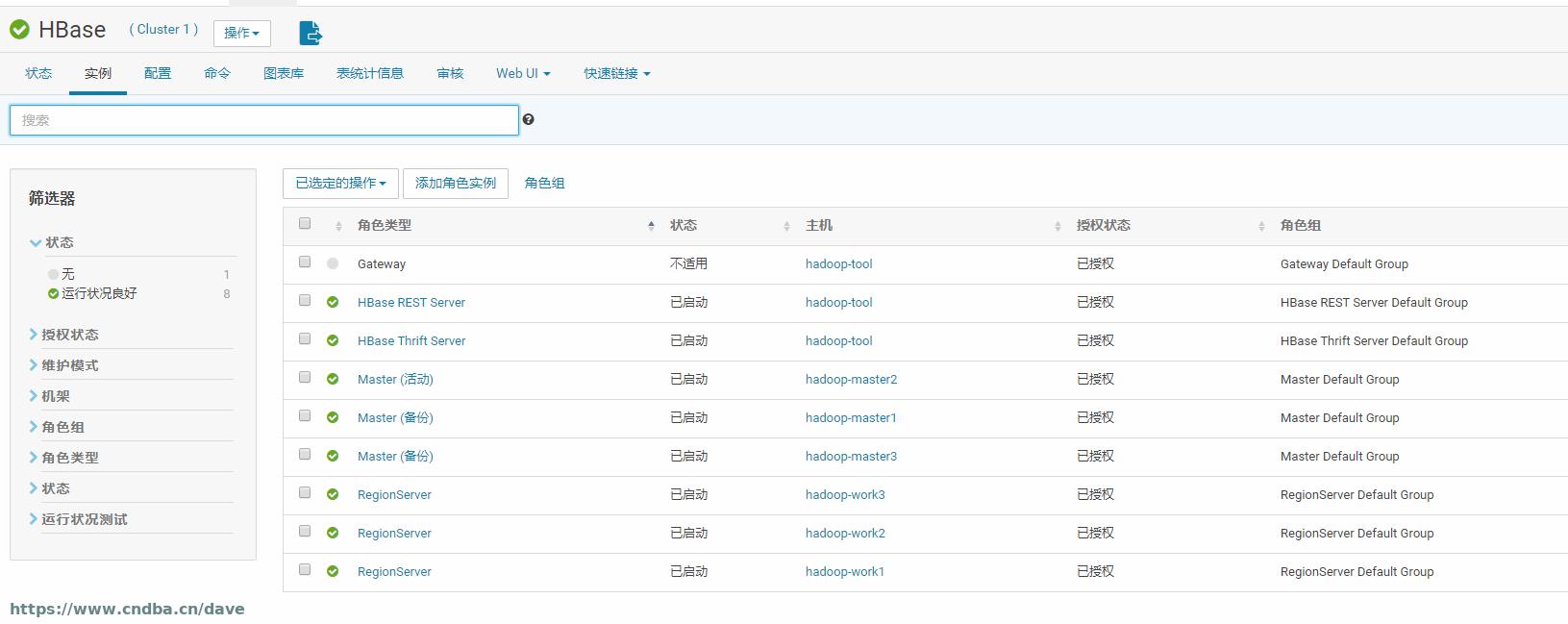Switch to the 表统计信息 tab
The width and height of the screenshot is (1568, 624).
pos(370,73)
